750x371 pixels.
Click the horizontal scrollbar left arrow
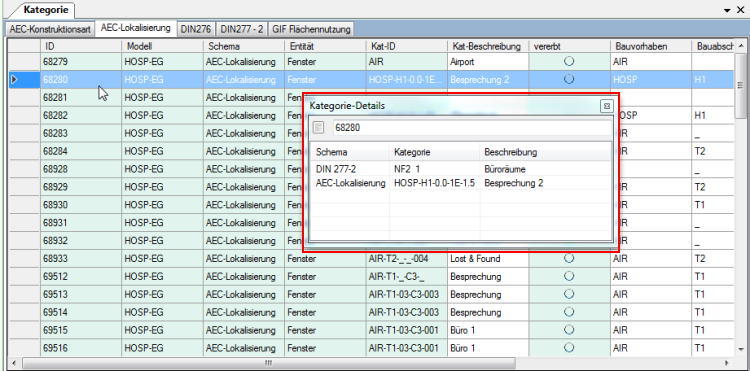pos(13,362)
